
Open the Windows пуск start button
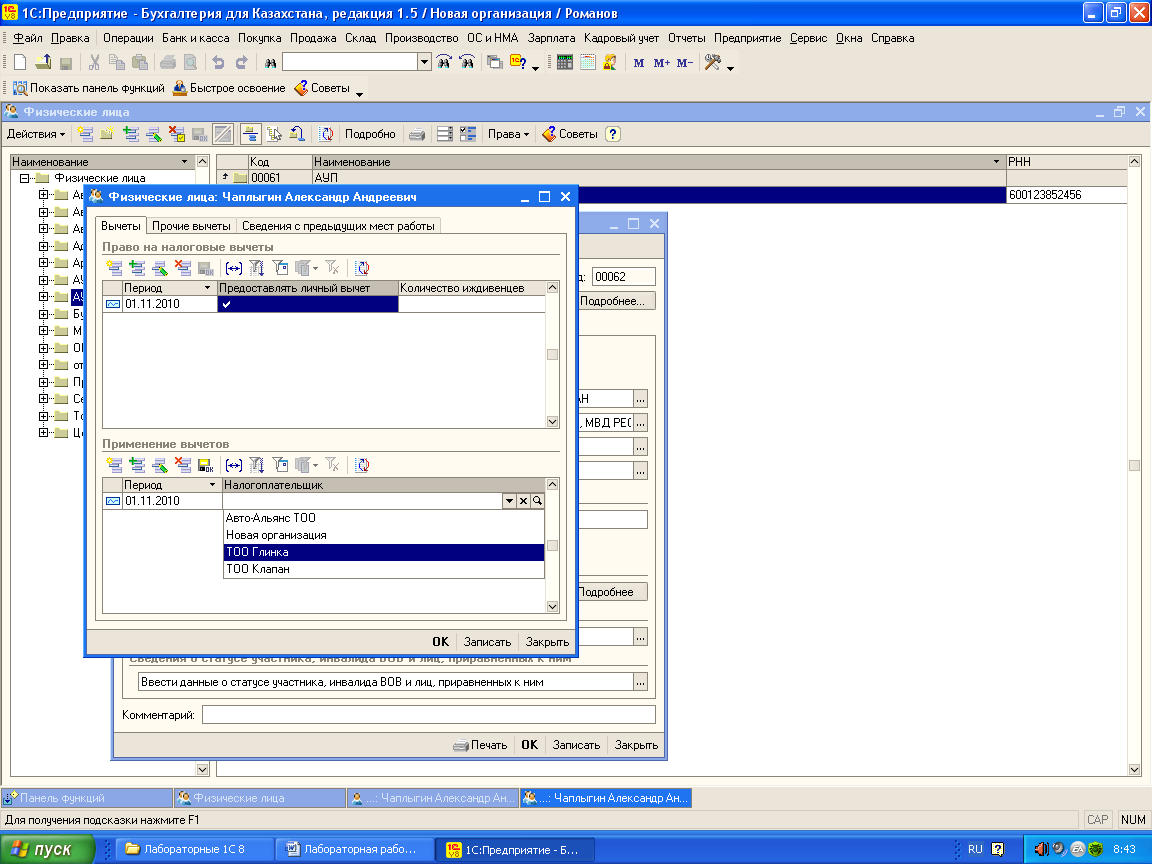[48, 849]
